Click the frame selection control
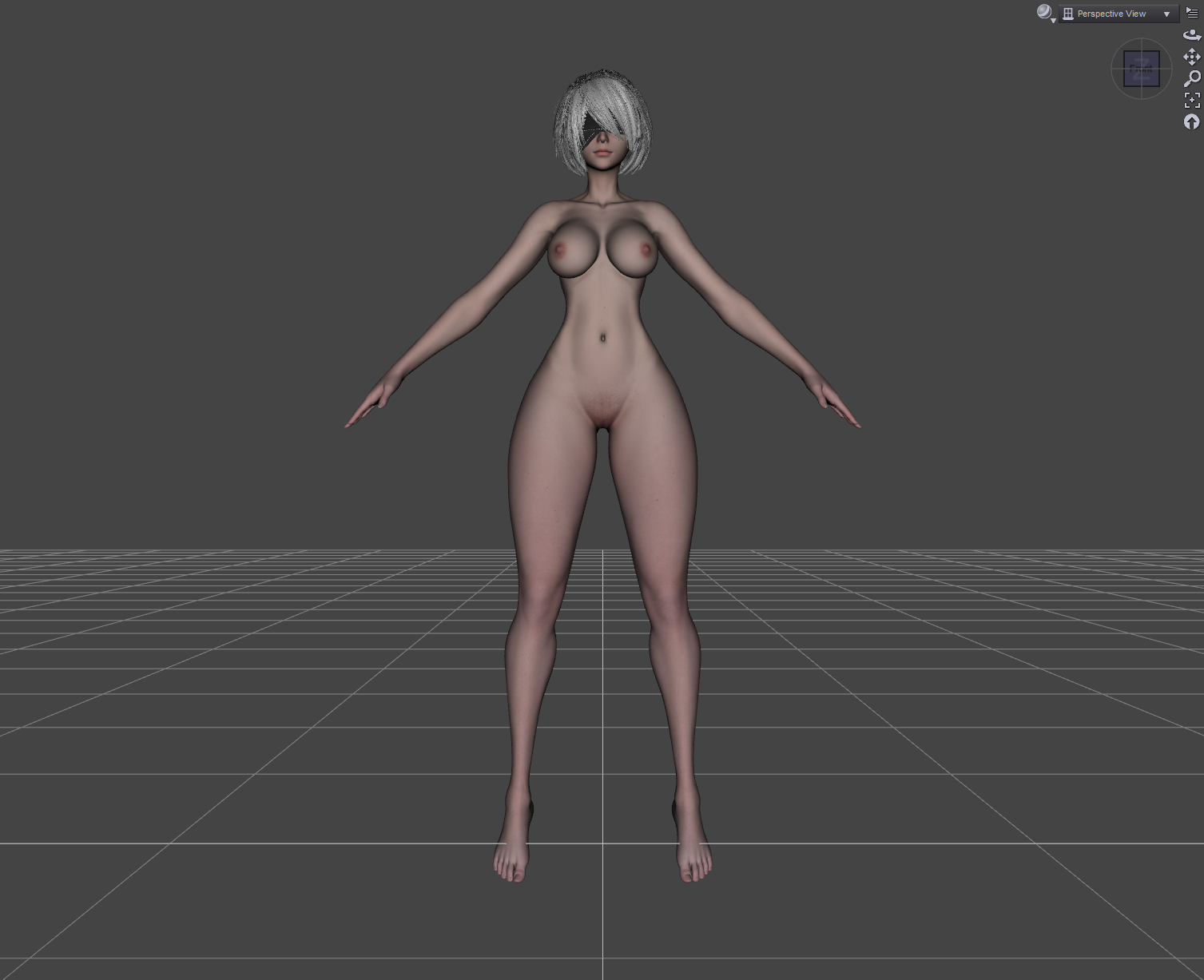This screenshot has width=1204, height=980. 1192,100
